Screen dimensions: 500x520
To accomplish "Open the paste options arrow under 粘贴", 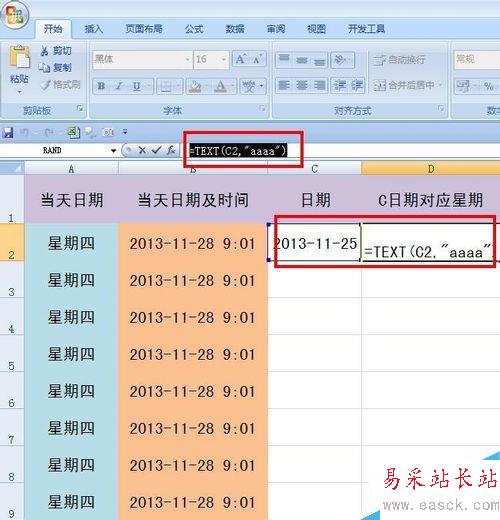I will pyautogui.click(x=19, y=91).
